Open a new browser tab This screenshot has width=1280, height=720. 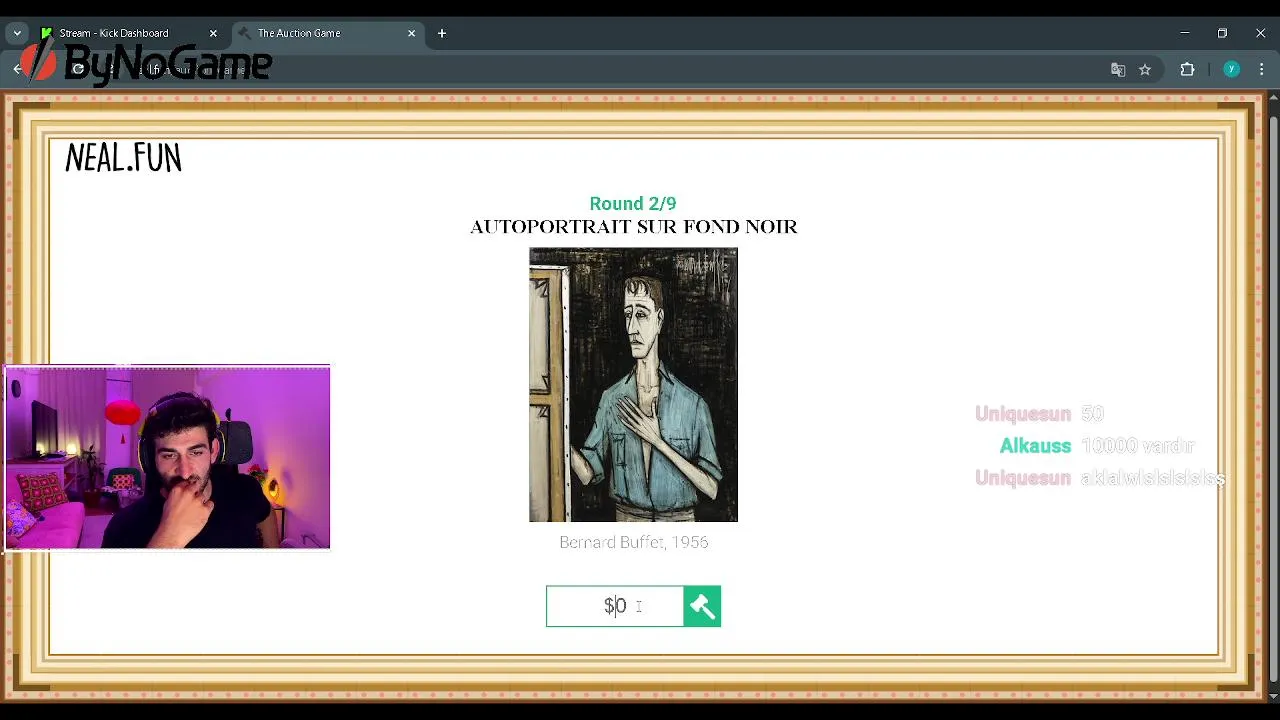pyautogui.click(x=442, y=33)
